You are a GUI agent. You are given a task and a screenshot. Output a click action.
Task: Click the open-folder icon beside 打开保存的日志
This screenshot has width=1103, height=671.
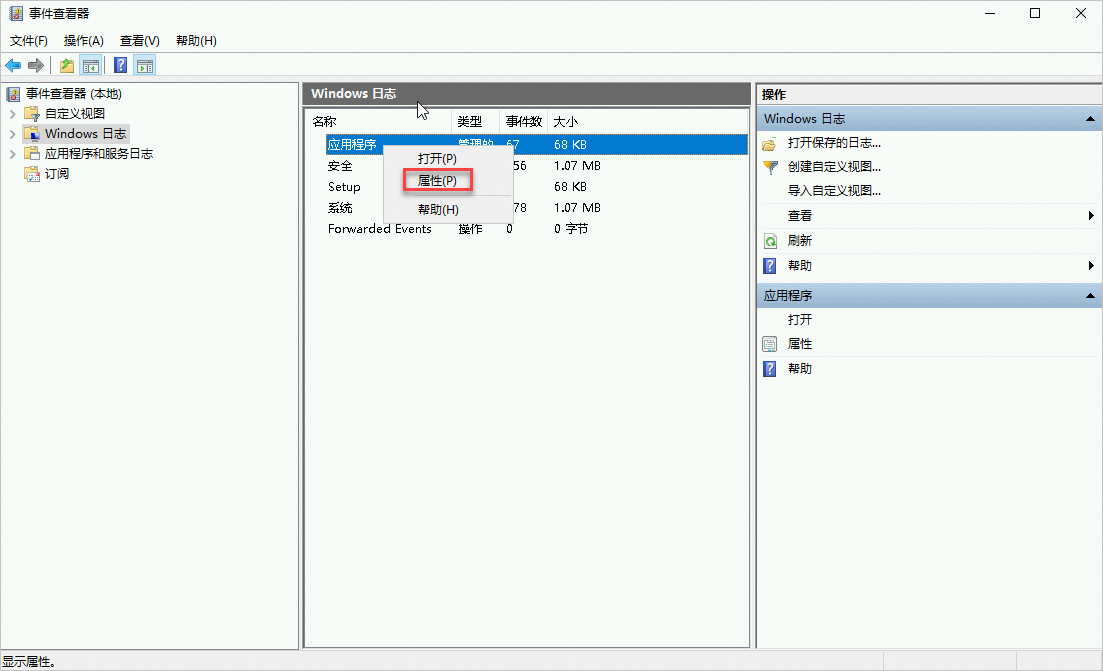(x=769, y=144)
